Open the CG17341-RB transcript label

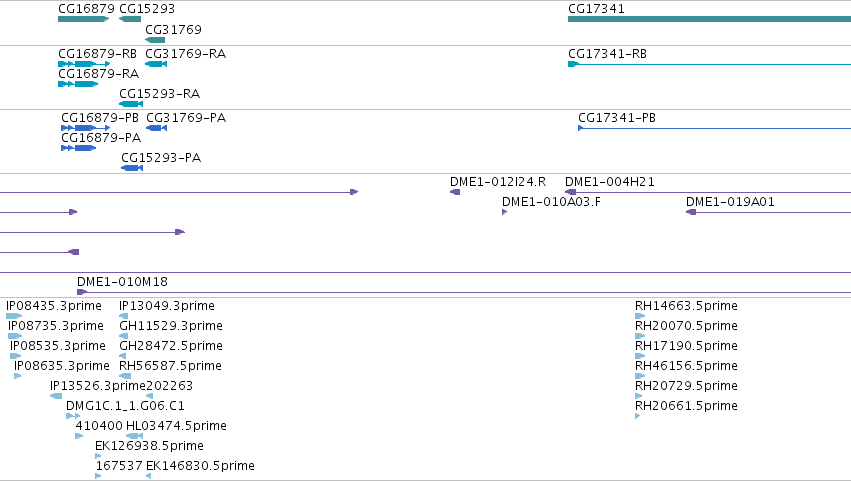coord(607,54)
